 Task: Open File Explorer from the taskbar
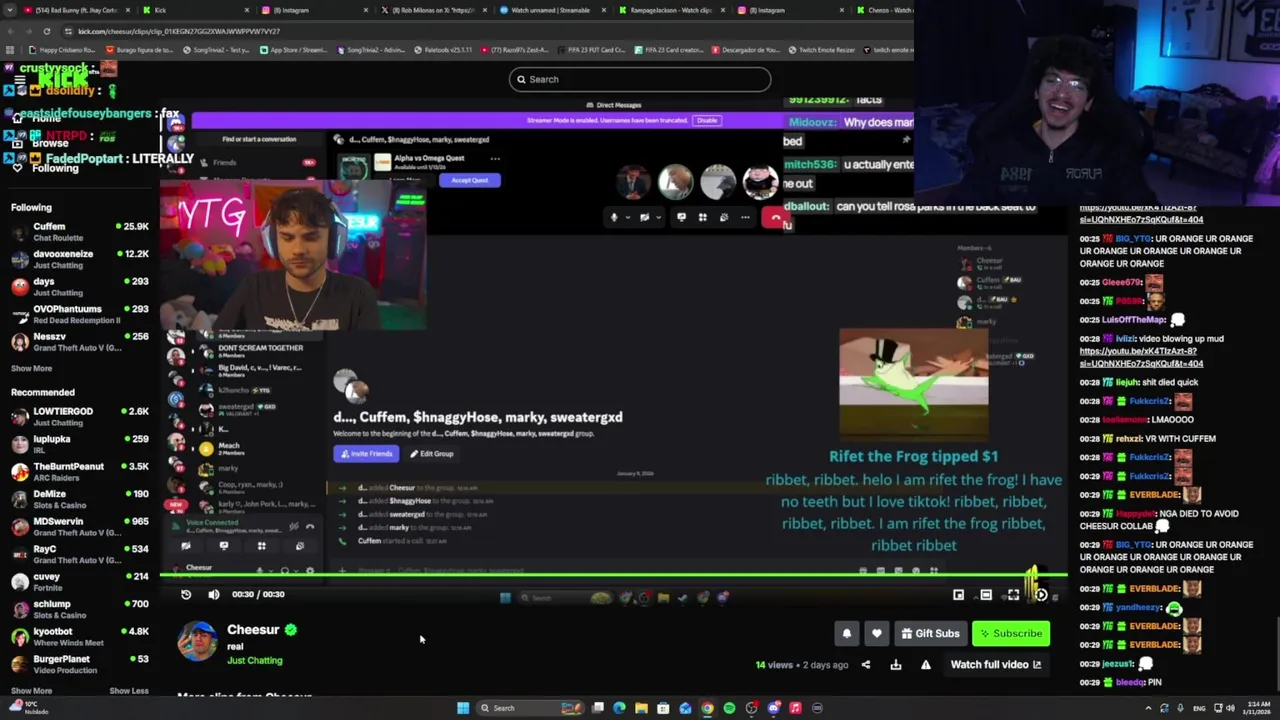pos(641,708)
